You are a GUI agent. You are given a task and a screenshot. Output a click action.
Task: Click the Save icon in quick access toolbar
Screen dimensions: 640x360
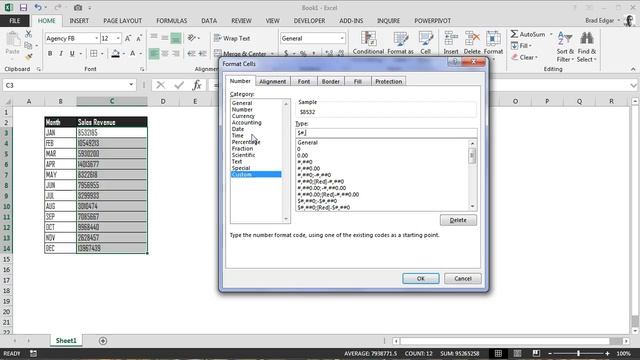pyautogui.click(x=23, y=7)
